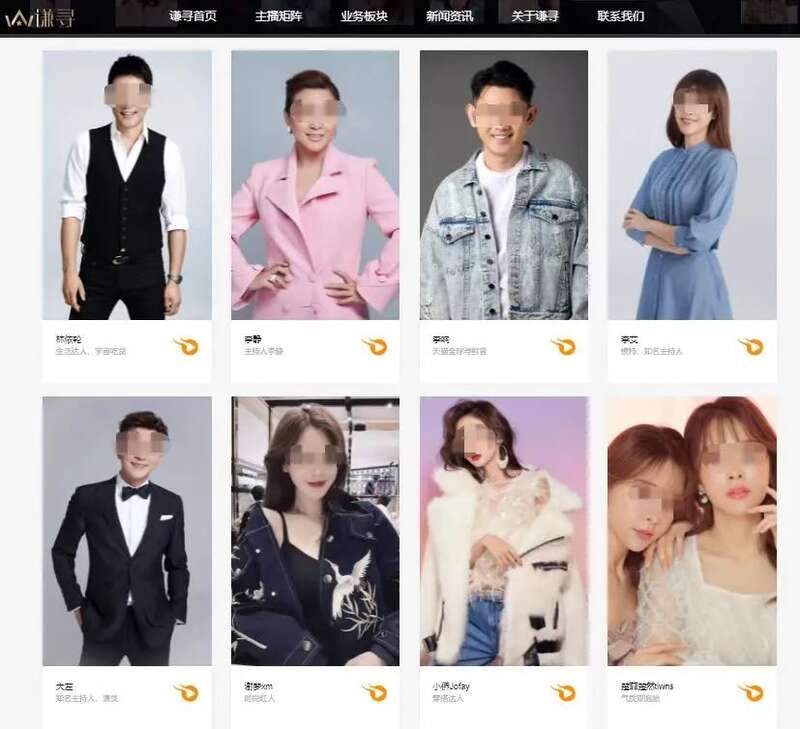Click the orange flame icon on 林依轮's card

pyautogui.click(x=186, y=346)
